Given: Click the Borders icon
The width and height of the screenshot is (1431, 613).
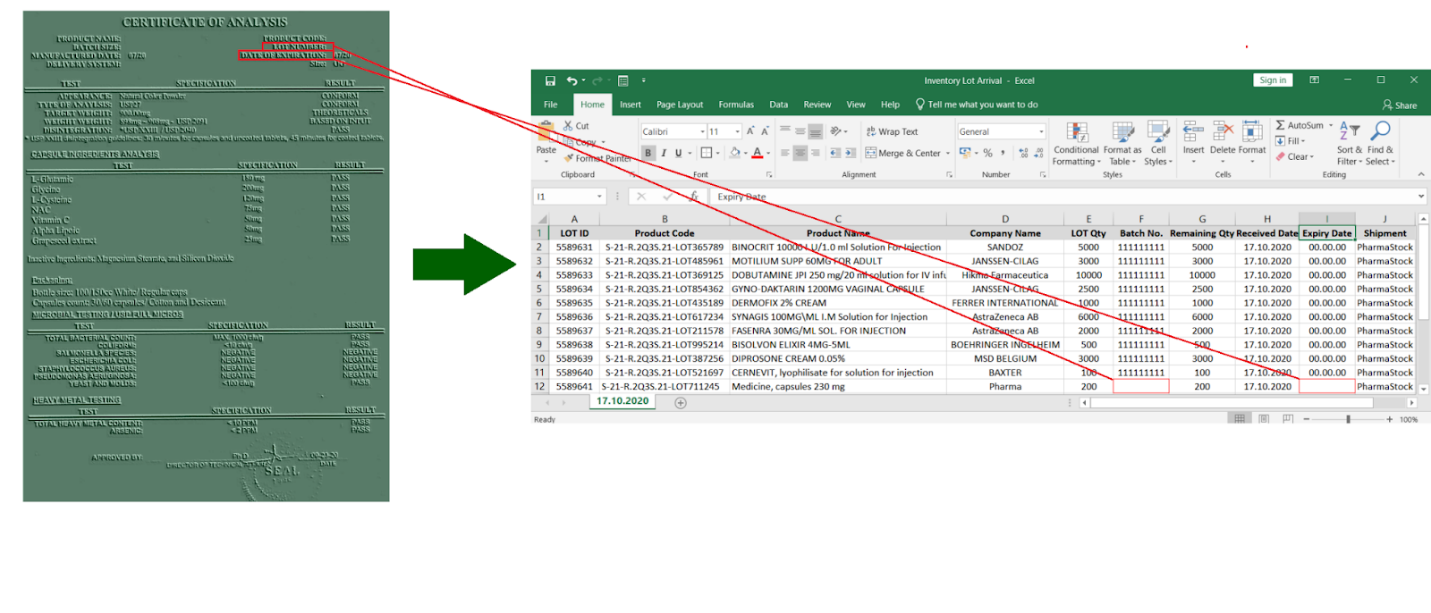Looking at the screenshot, I should [x=705, y=153].
